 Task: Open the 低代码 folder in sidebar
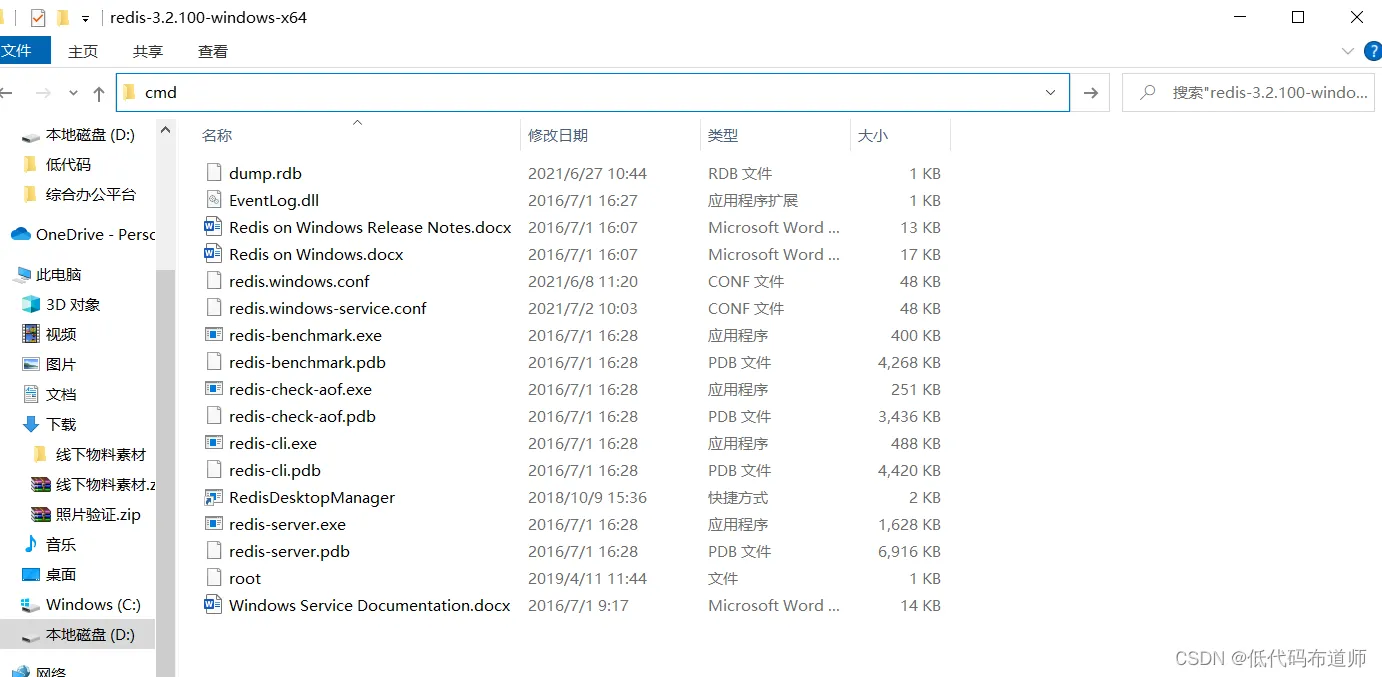coord(58,164)
